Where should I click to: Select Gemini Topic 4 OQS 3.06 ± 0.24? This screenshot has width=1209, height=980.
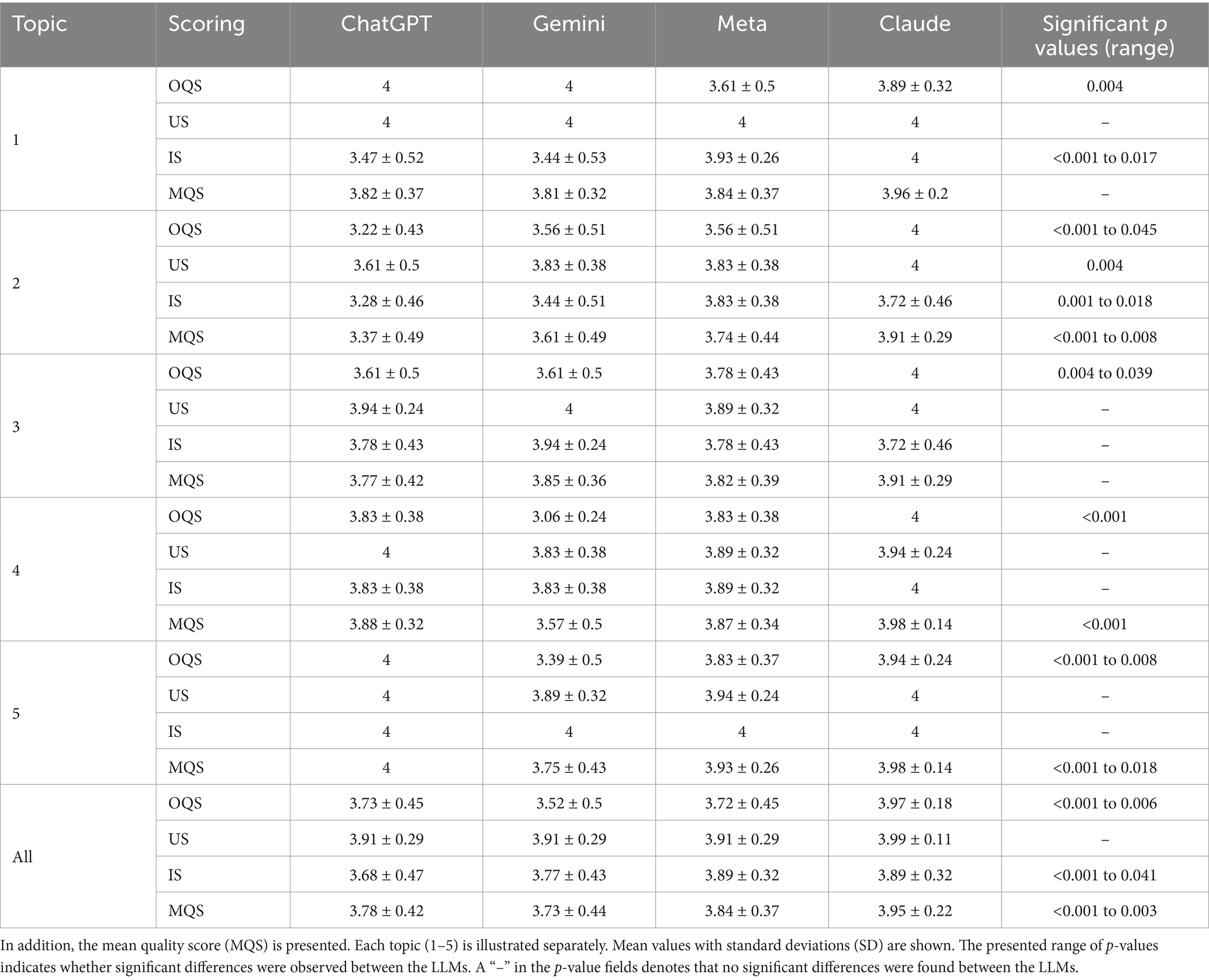(x=569, y=516)
